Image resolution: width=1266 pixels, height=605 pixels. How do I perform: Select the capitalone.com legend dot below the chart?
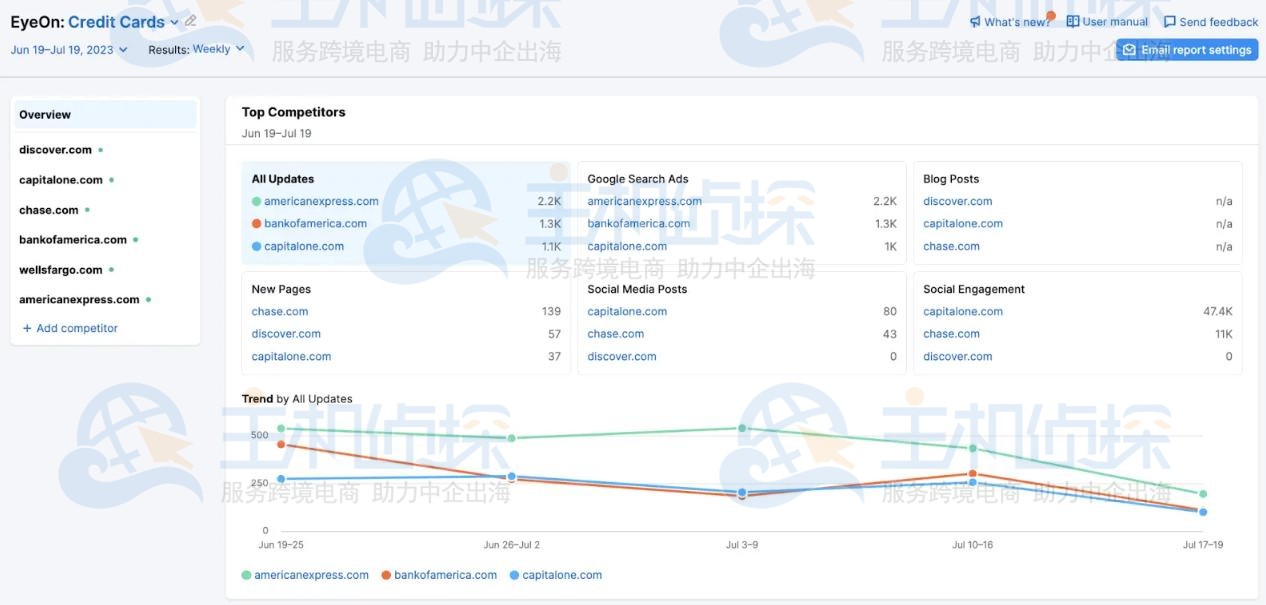513,574
